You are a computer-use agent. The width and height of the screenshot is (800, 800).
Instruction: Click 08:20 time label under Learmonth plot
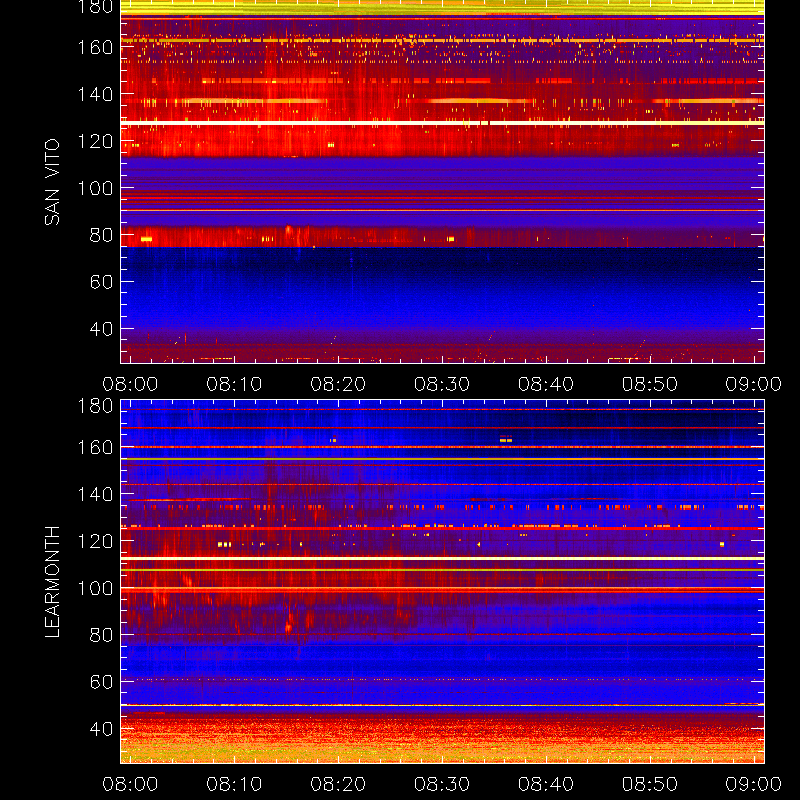pos(338,784)
